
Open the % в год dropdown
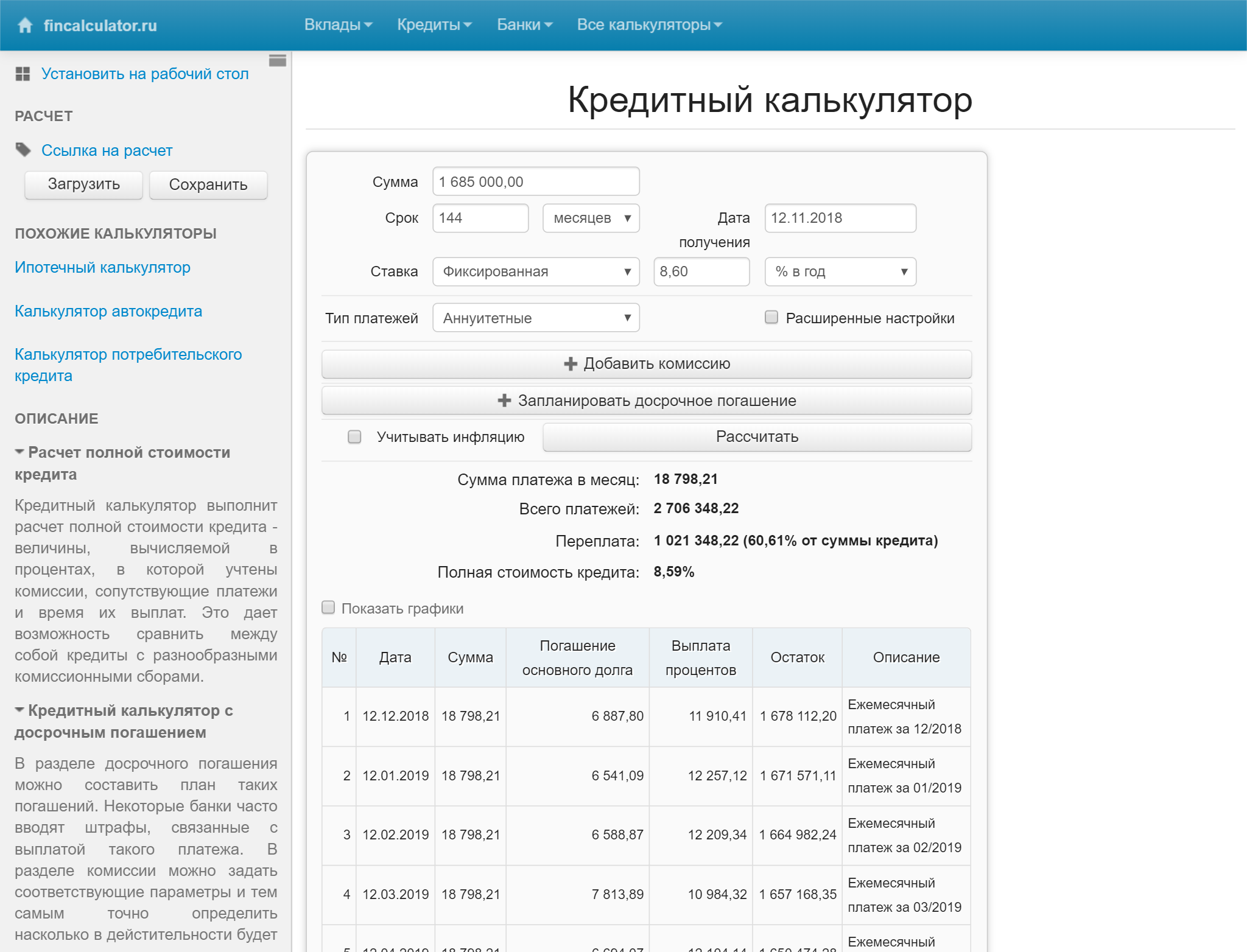(x=840, y=271)
